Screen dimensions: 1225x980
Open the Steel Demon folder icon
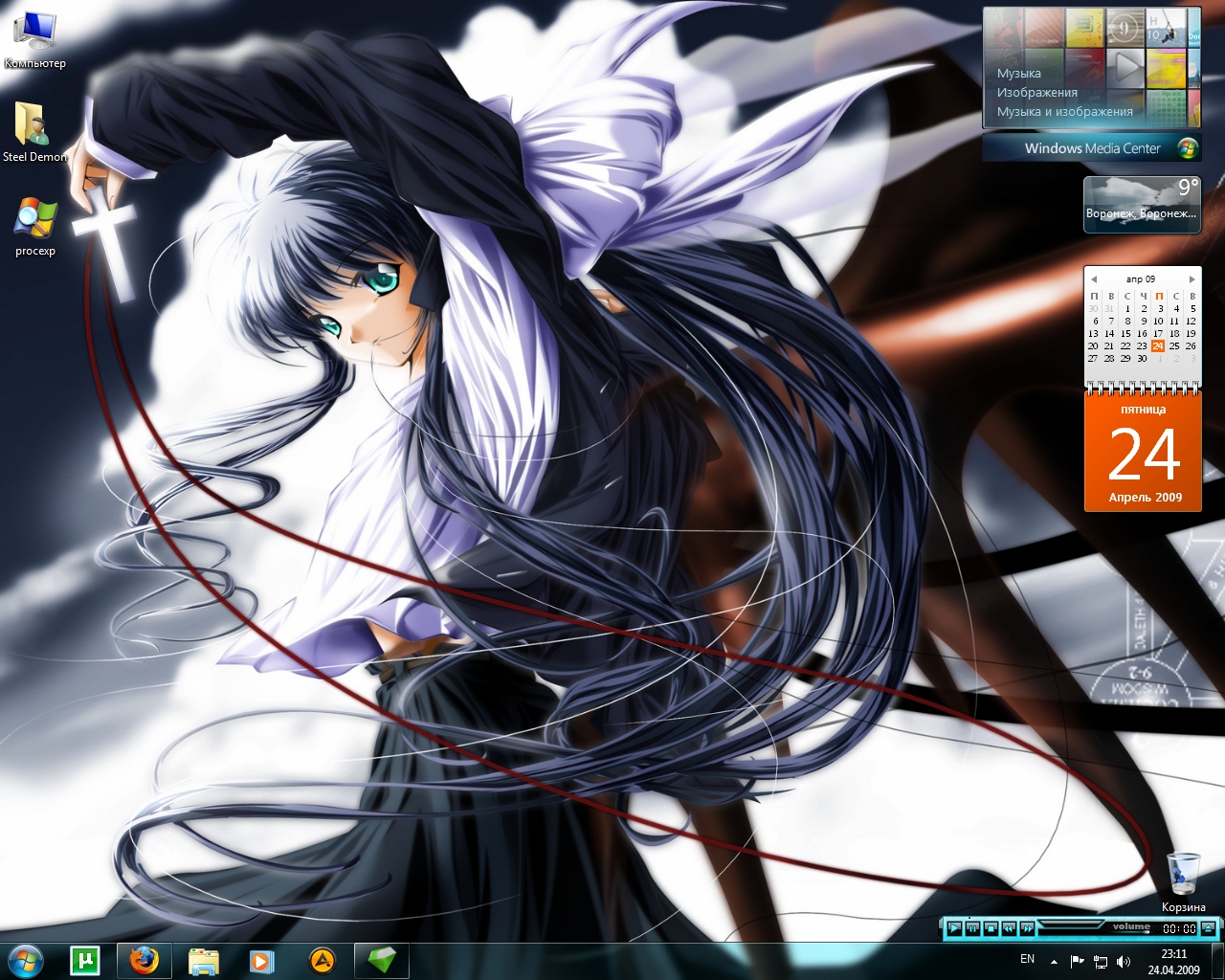(34, 131)
